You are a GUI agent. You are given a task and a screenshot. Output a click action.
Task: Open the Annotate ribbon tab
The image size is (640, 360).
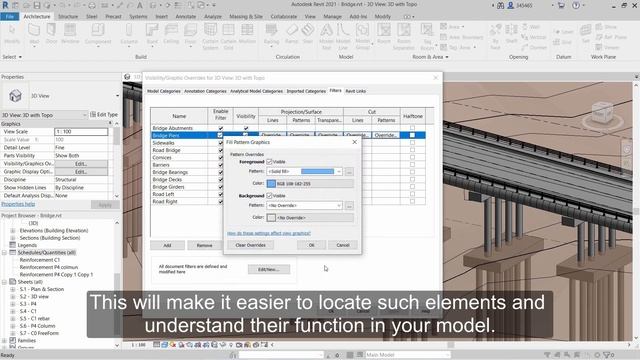point(186,16)
